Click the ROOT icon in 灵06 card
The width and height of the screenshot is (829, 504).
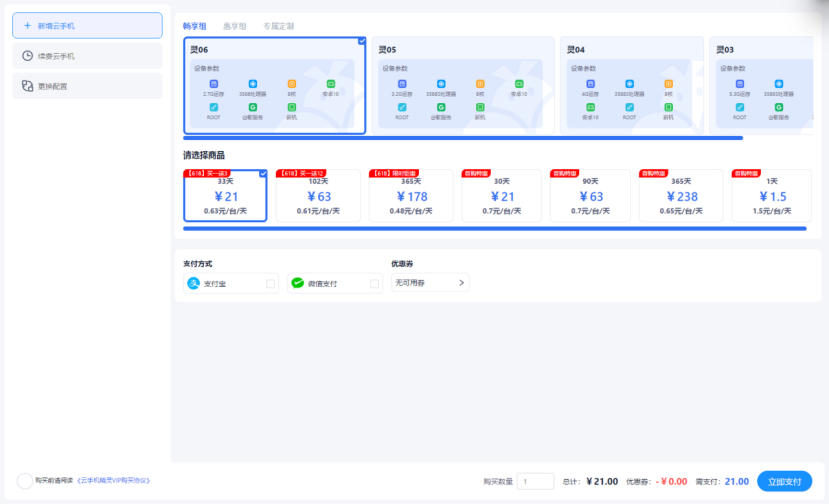tap(213, 106)
